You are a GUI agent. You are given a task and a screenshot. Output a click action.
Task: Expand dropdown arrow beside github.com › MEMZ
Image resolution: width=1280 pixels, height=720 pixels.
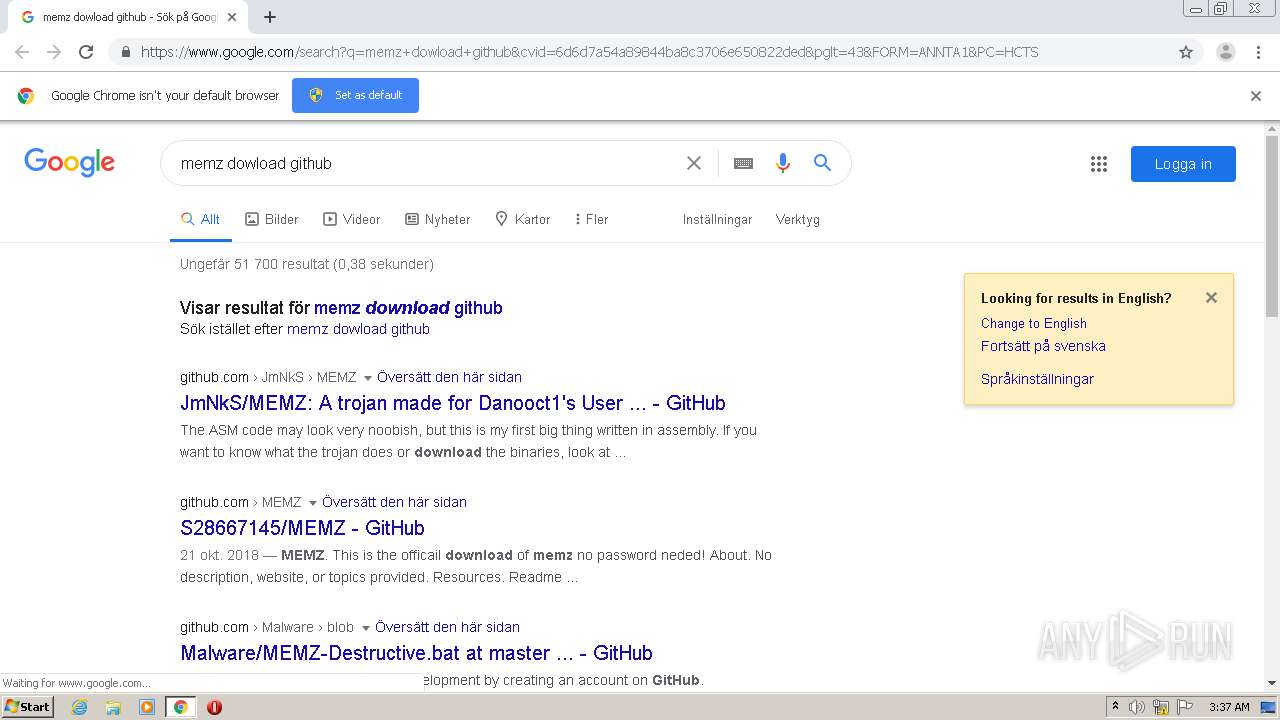coord(312,503)
